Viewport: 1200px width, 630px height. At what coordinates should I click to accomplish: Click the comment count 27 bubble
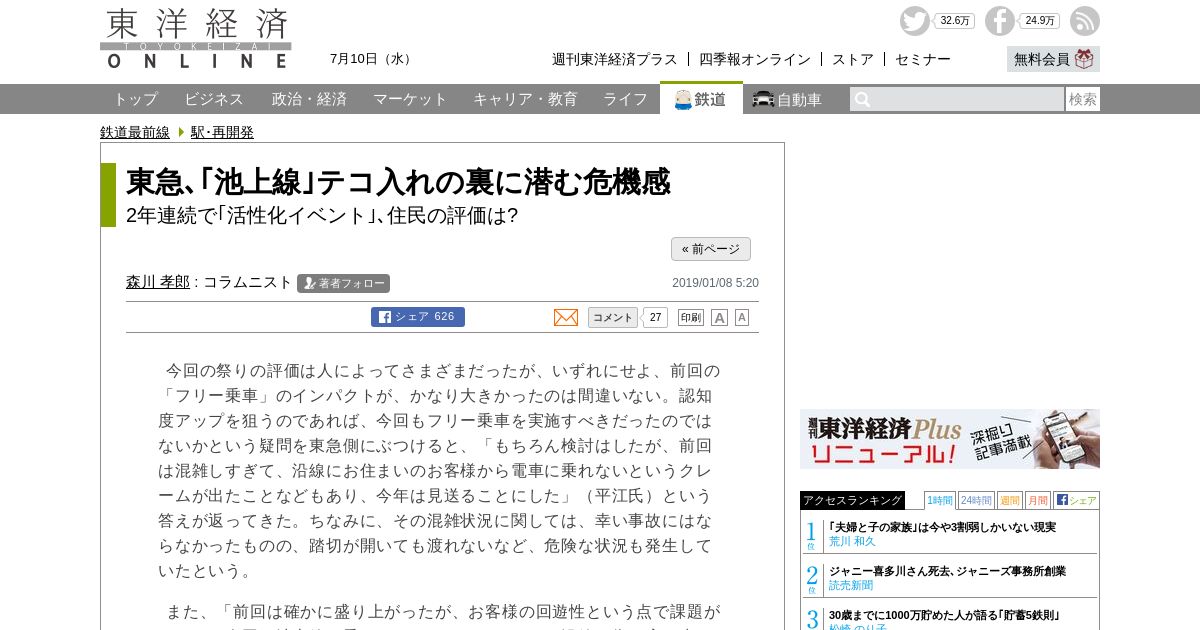click(655, 317)
